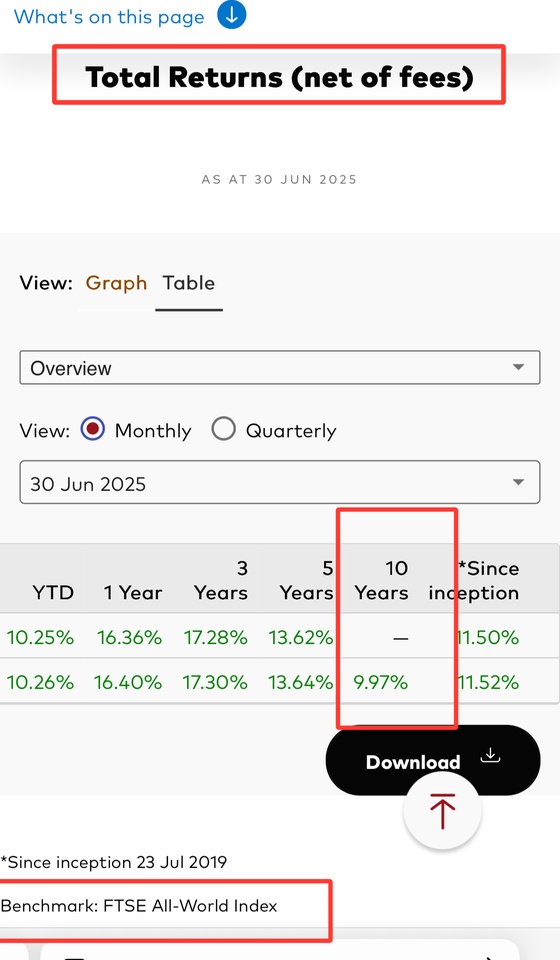Screen dimensions: 560x960
Task: Switch to the Graph view tab
Action: click(116, 283)
